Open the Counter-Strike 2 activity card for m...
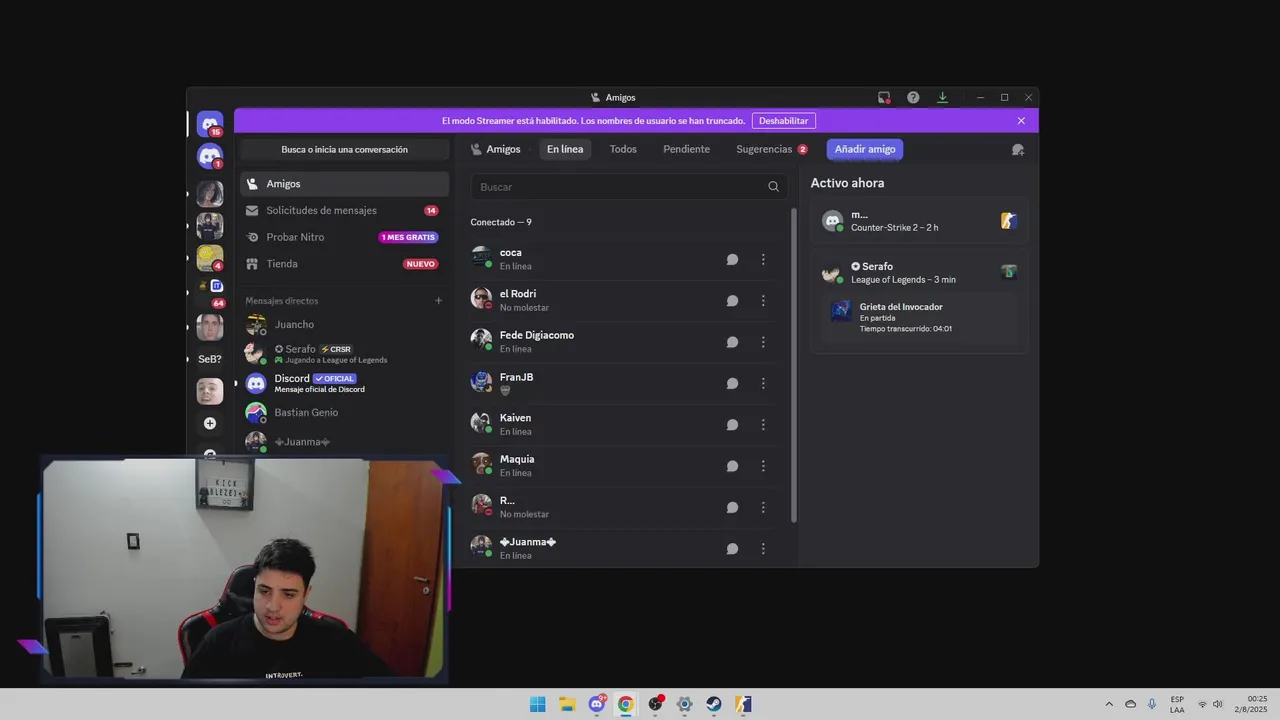 tap(919, 221)
